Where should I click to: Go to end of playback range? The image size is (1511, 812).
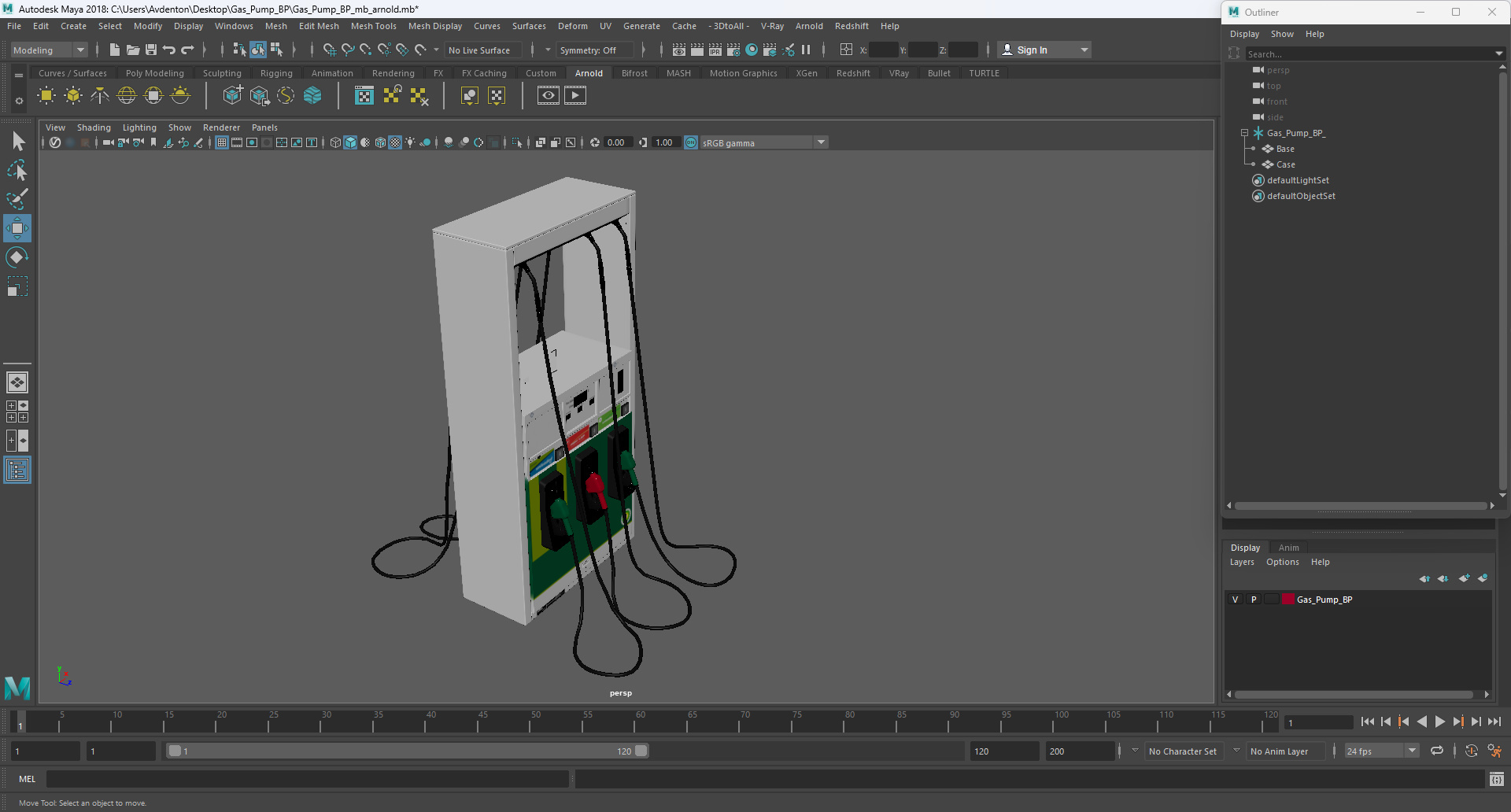coord(1494,722)
